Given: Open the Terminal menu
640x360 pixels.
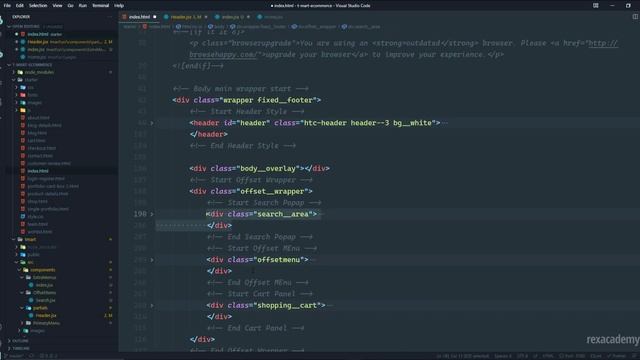Looking at the screenshot, I should coord(100,6).
